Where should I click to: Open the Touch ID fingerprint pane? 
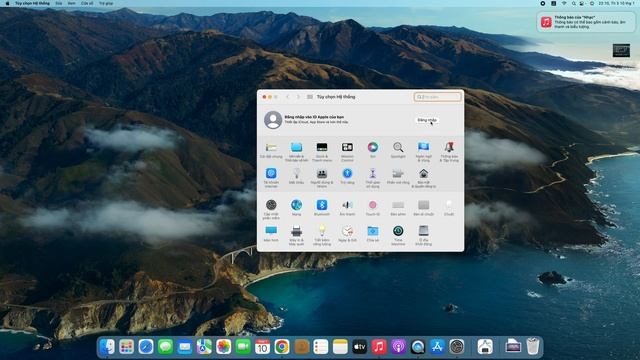[372, 204]
